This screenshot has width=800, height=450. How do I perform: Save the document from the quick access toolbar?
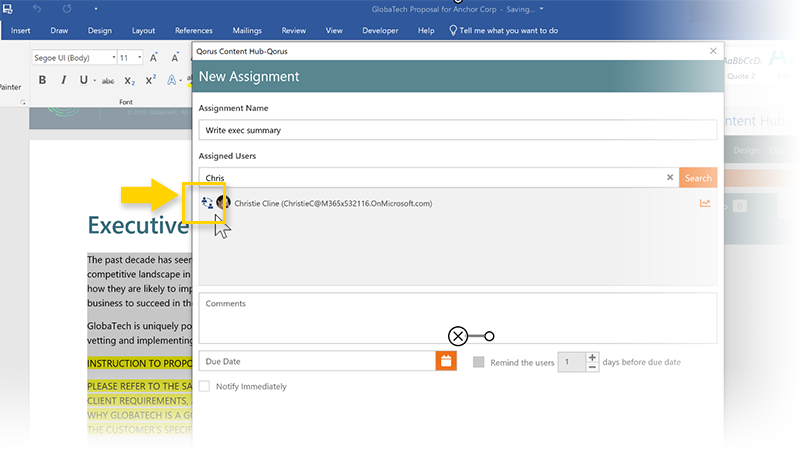pos(8,9)
